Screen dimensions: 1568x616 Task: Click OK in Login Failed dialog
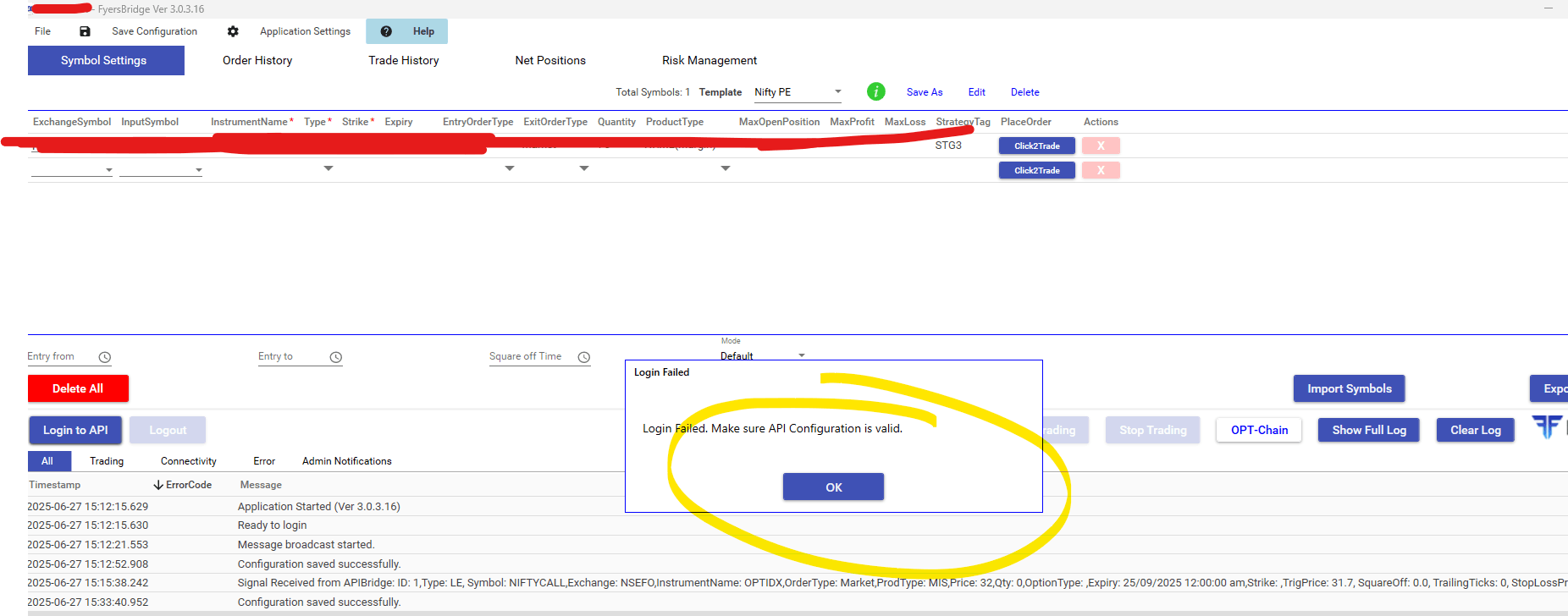pos(833,487)
